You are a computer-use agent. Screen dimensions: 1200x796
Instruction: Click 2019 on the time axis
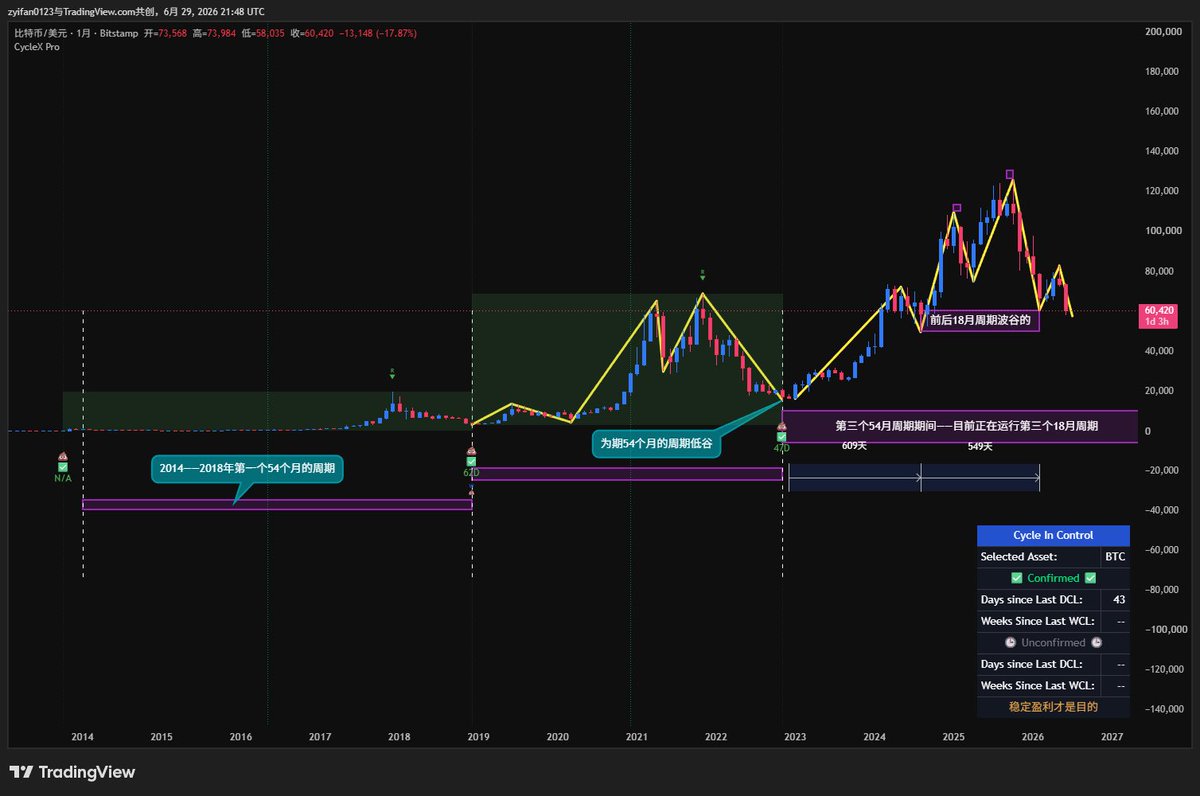pos(478,737)
